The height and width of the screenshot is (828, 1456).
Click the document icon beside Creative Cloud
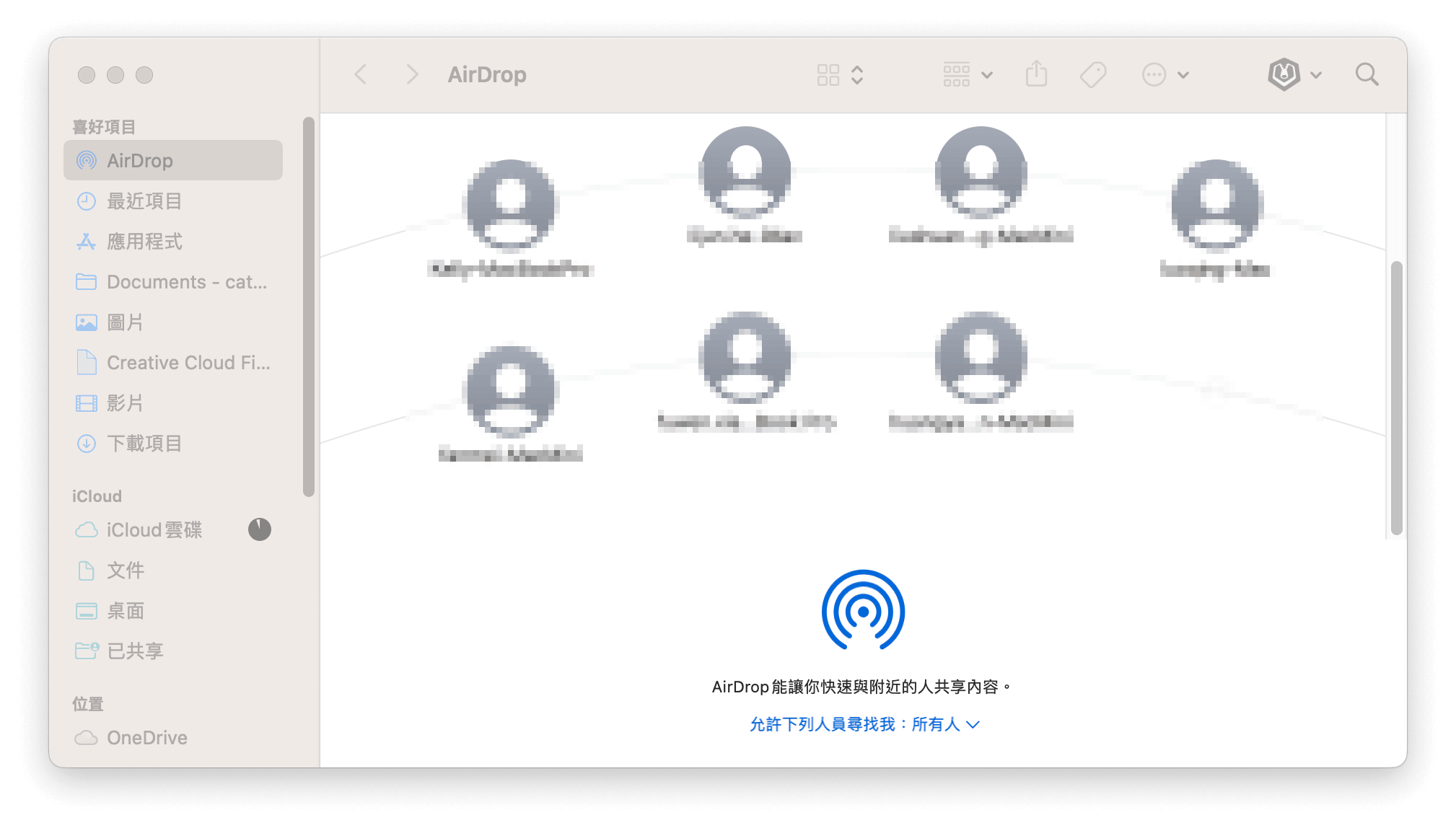click(87, 362)
